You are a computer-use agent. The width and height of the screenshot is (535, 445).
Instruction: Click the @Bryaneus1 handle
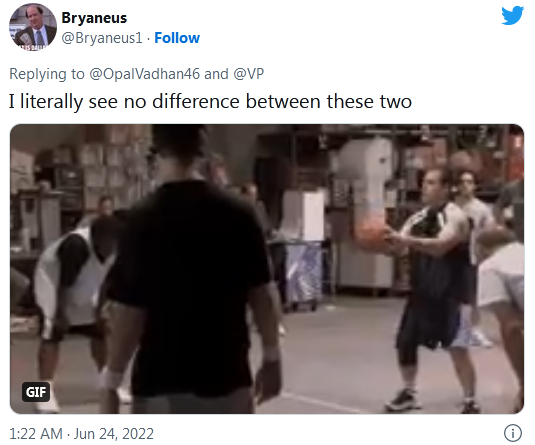[102, 38]
